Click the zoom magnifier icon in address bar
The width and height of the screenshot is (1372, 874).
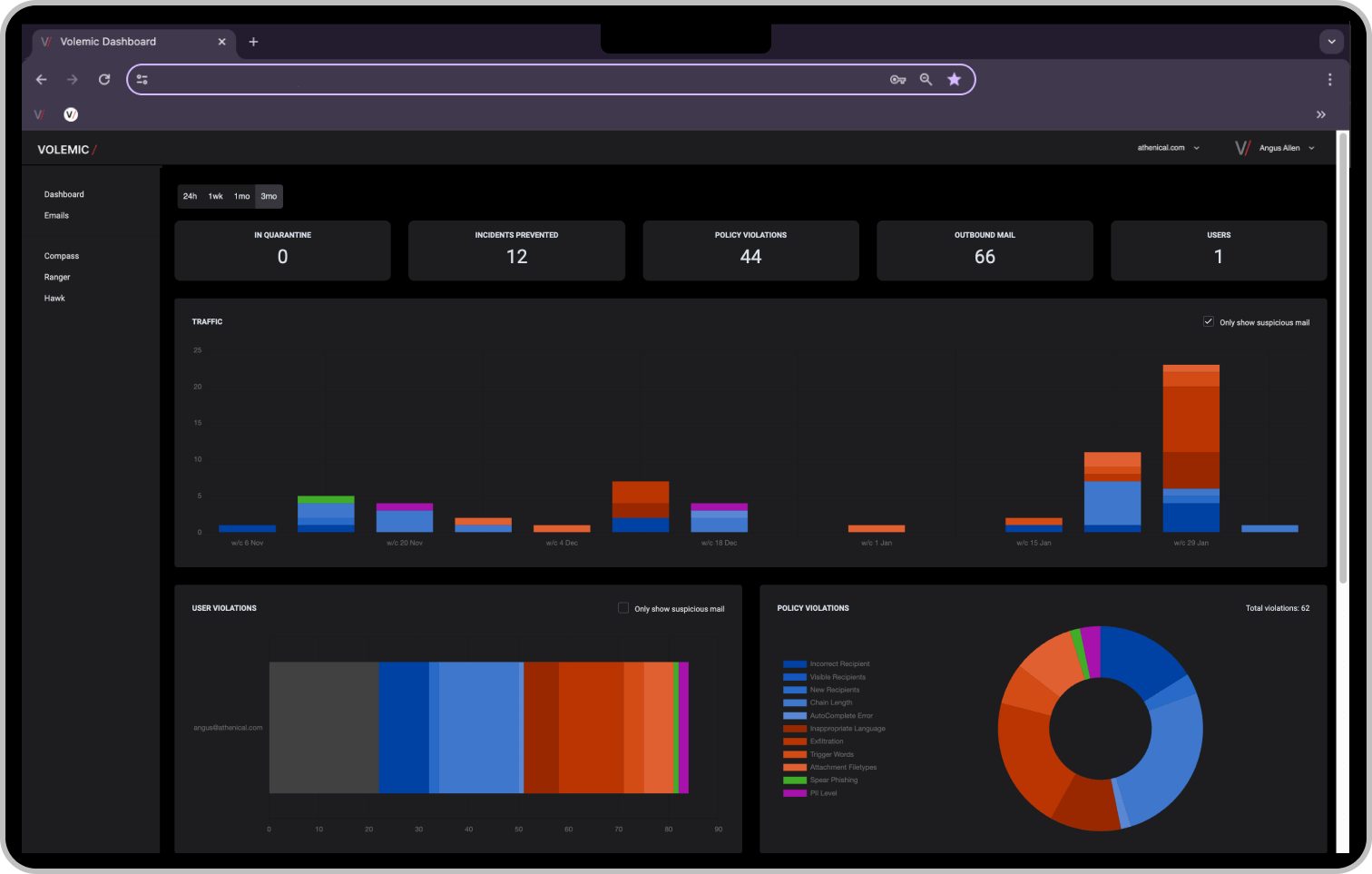[x=926, y=80]
